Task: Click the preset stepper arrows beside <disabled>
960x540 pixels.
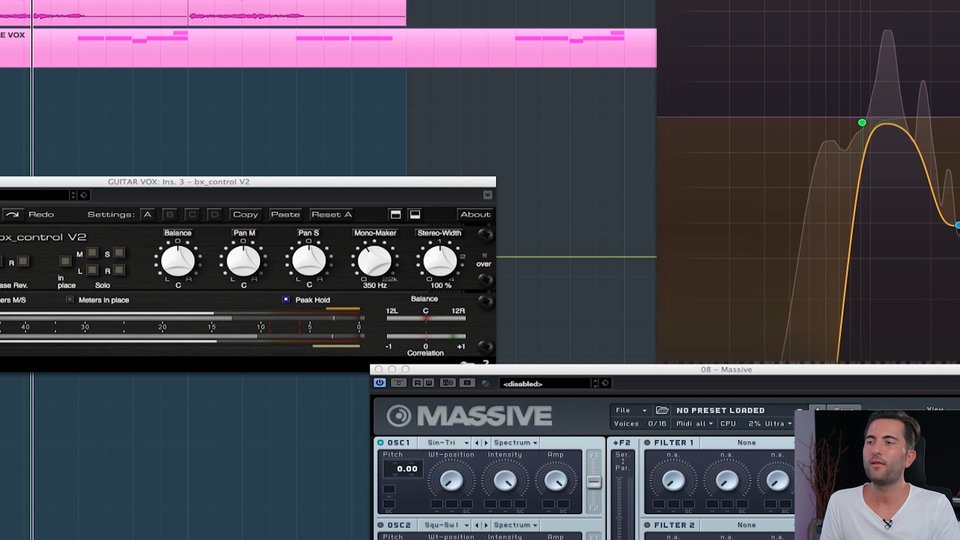Action: (x=594, y=383)
